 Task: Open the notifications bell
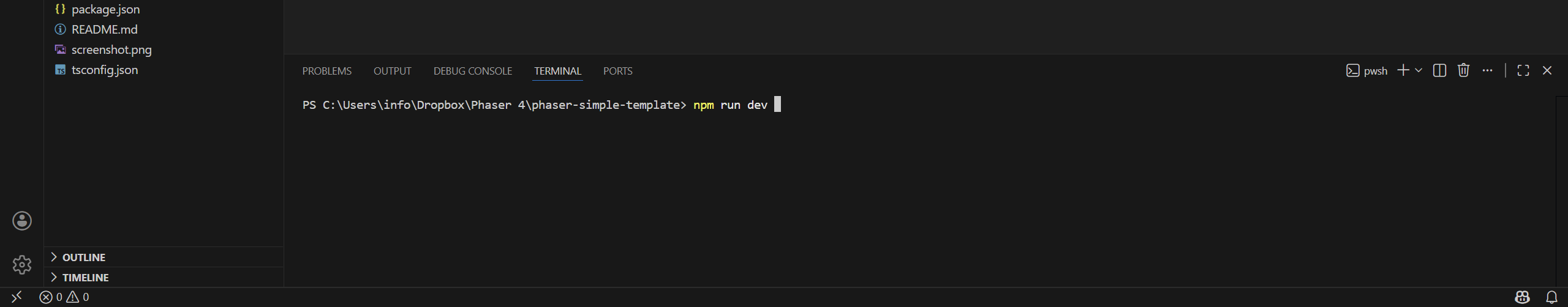click(1551, 297)
